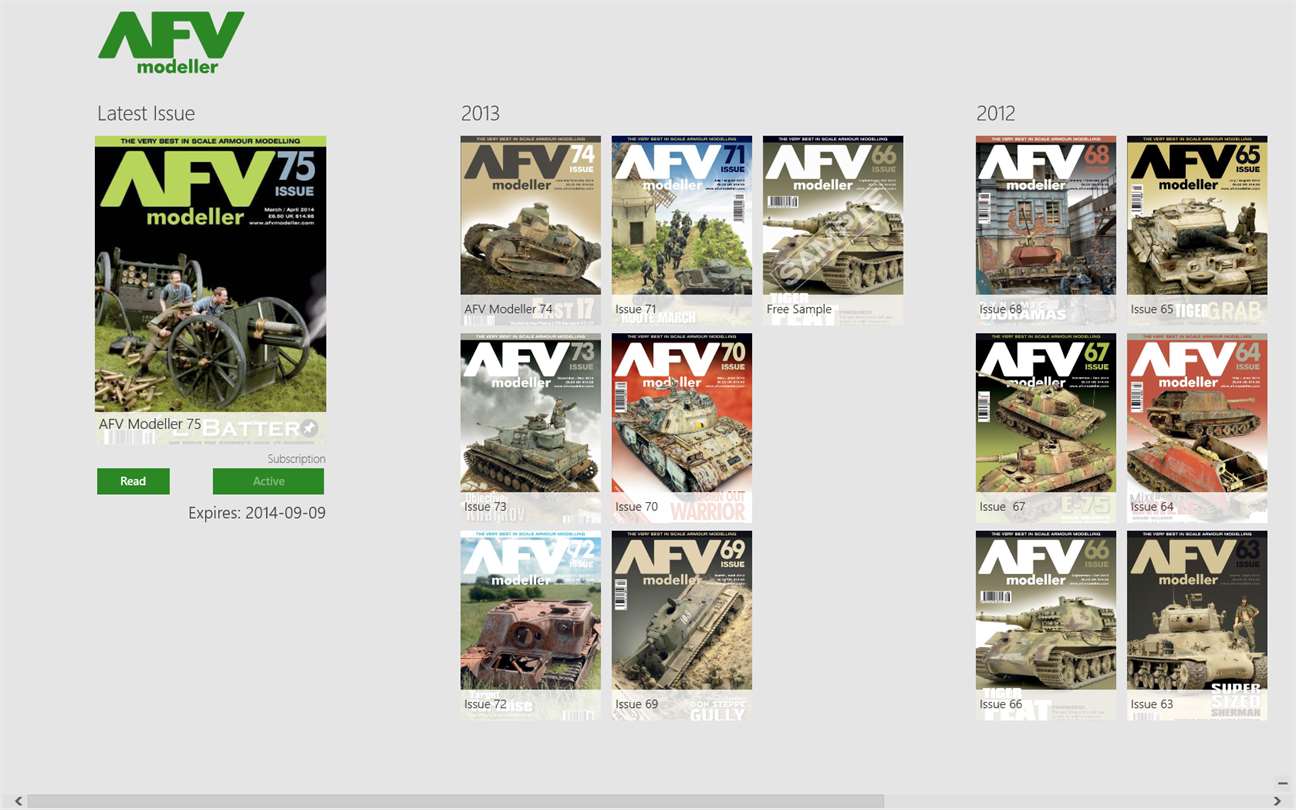Image resolution: width=1296 pixels, height=810 pixels.
Task: Click the AFV modeller logo
Action: [171, 43]
